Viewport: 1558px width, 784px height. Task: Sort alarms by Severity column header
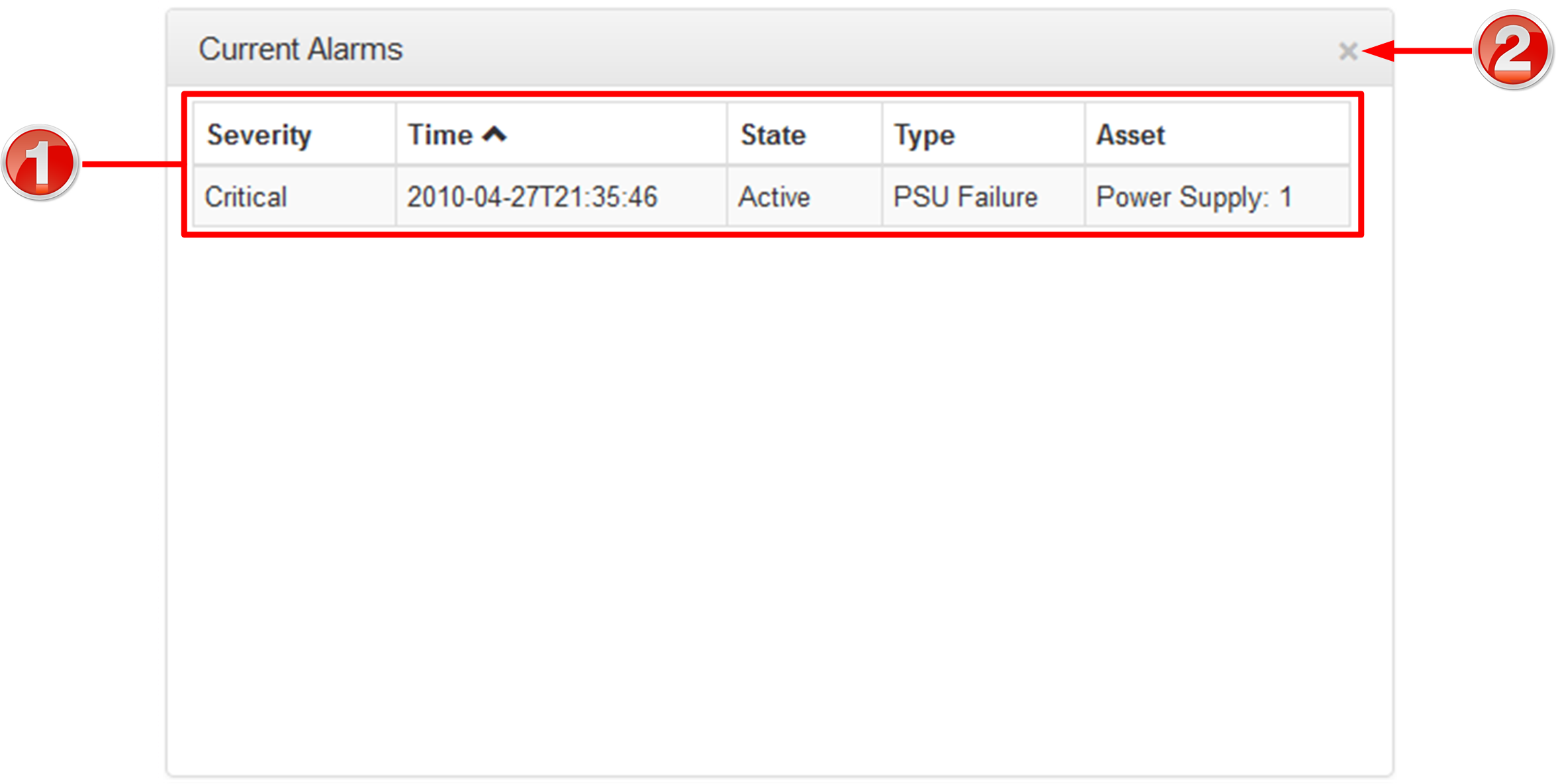coord(259,136)
